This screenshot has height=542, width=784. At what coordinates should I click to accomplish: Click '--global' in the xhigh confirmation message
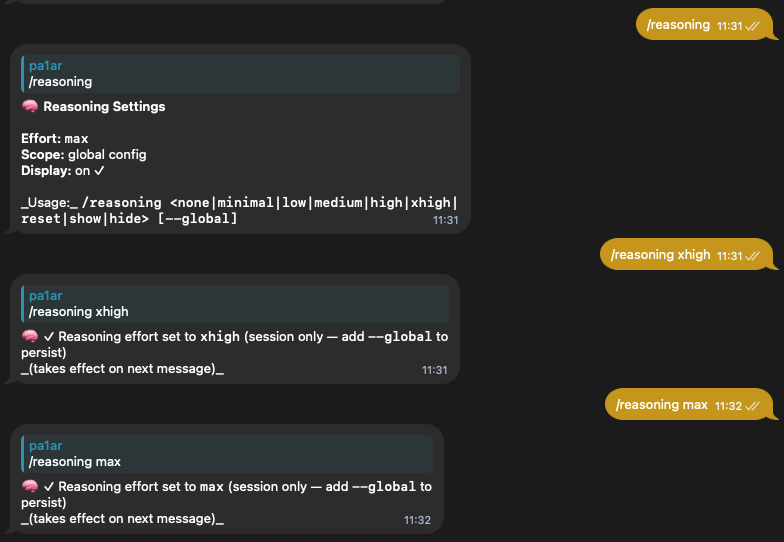[x=400, y=336]
